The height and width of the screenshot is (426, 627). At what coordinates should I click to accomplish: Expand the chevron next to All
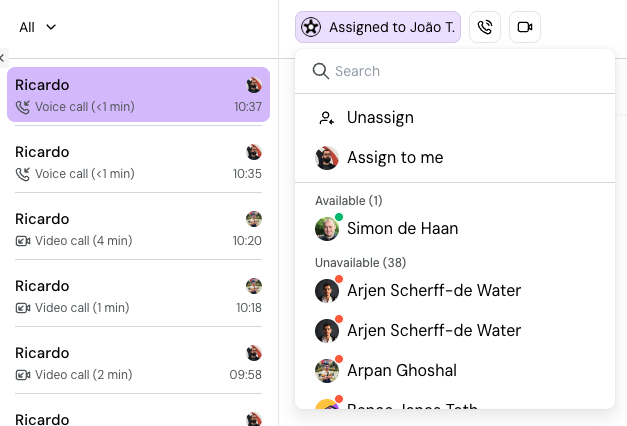(x=51, y=27)
